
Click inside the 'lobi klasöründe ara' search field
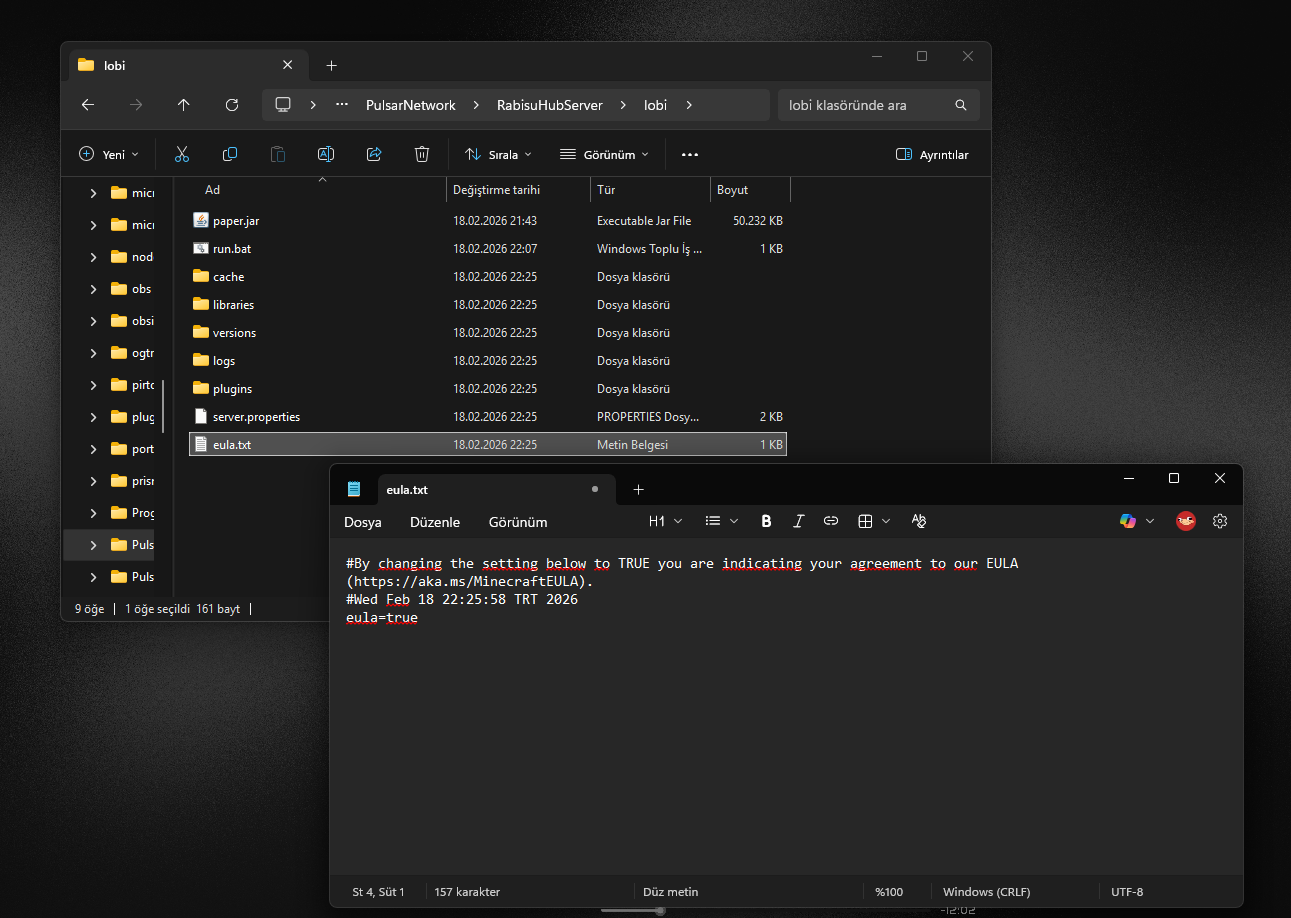click(x=864, y=105)
